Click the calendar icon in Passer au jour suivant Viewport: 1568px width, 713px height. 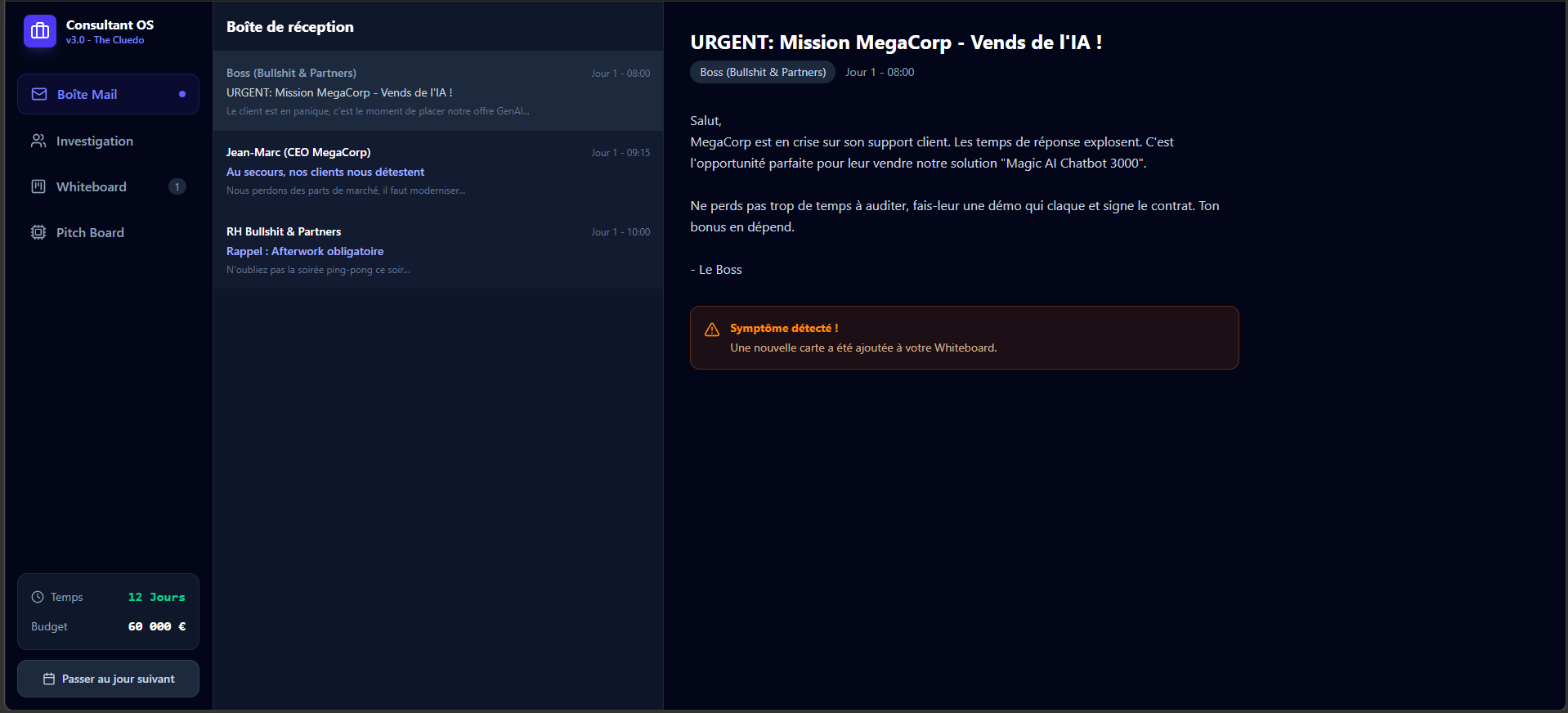[49, 679]
